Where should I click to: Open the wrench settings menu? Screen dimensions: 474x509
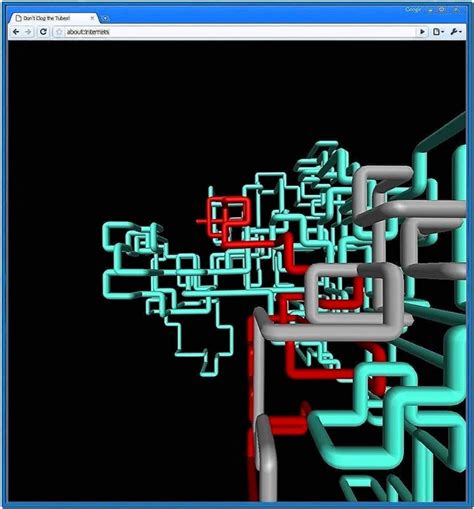455,32
